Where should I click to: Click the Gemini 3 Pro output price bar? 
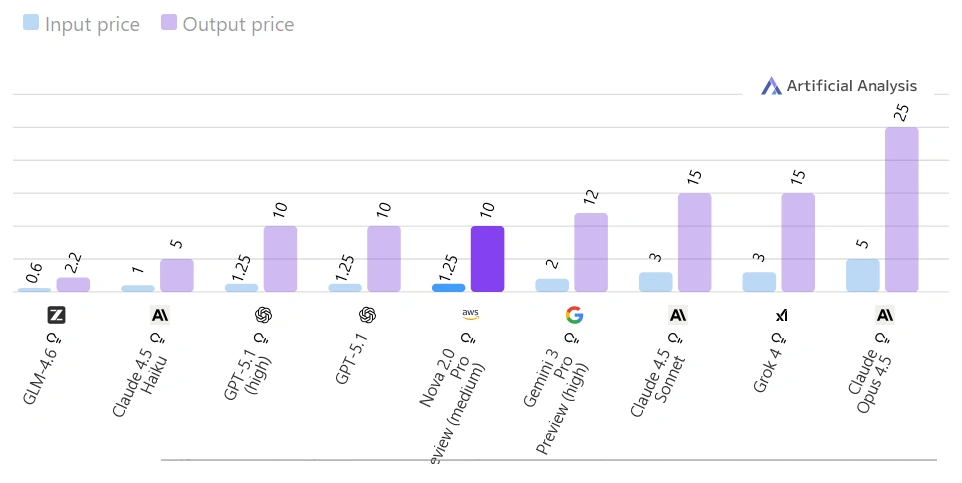pyautogui.click(x=591, y=252)
